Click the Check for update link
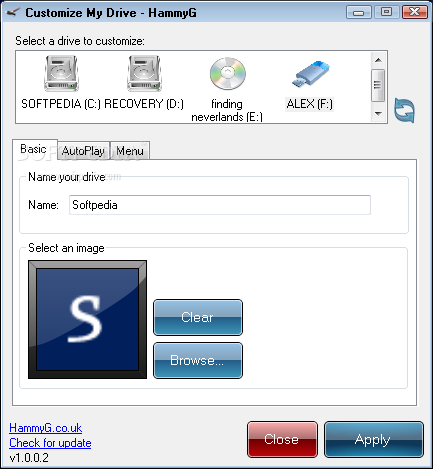This screenshot has height=469, width=433. [x=50, y=443]
